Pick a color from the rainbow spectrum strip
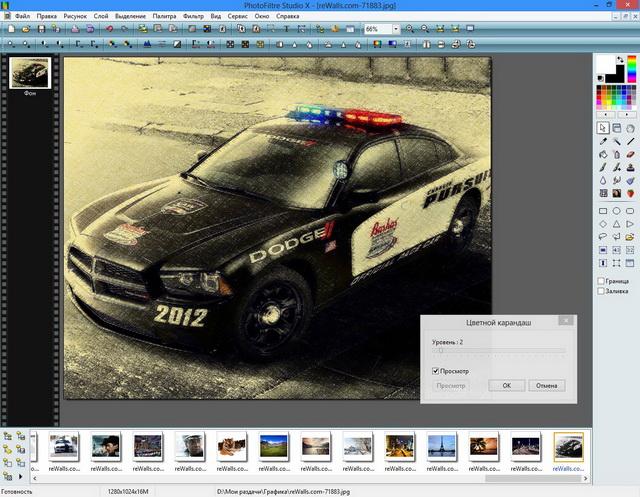The width and height of the screenshot is (640, 497). point(631,69)
